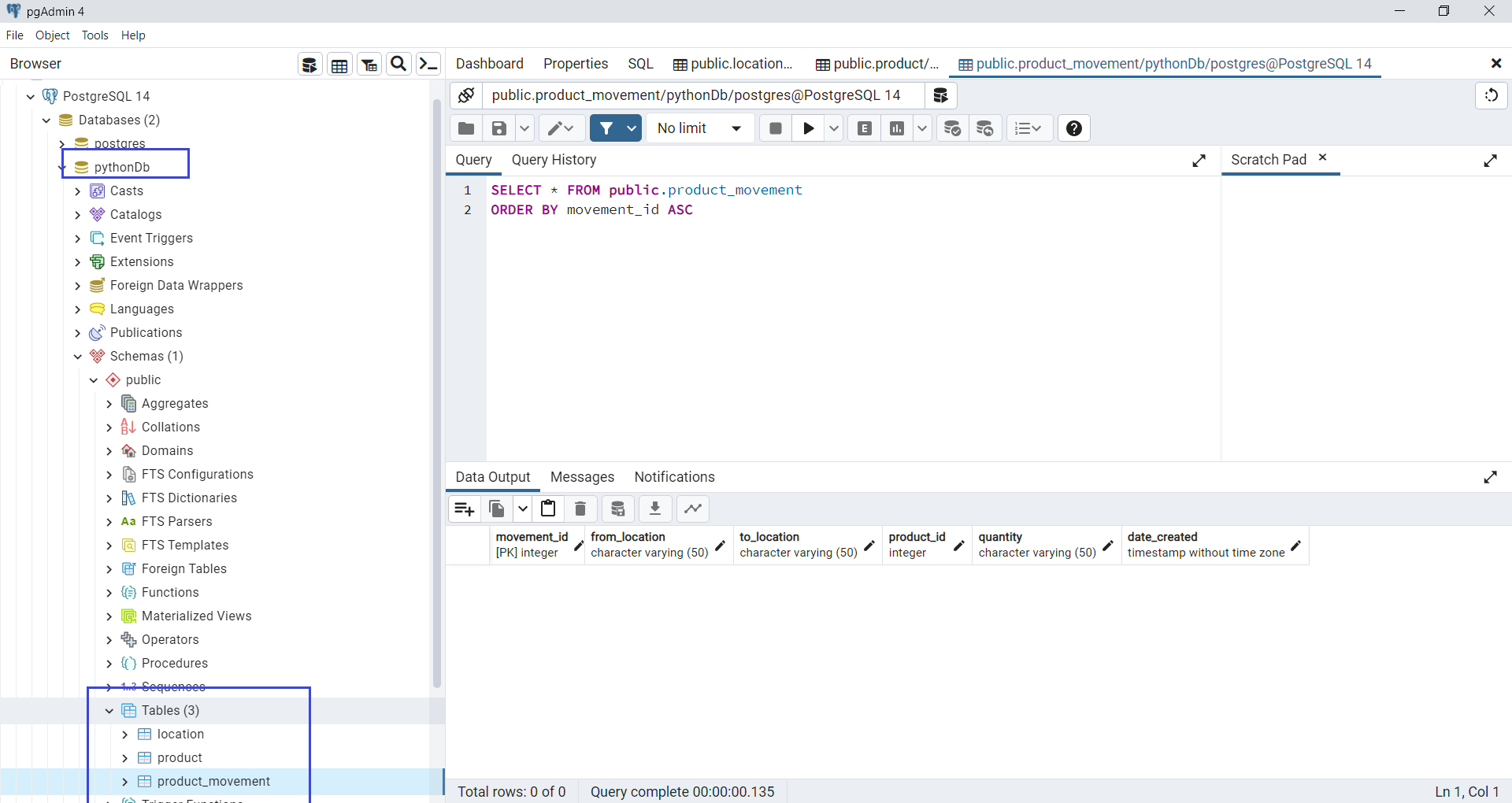Open the filtered rows icon

[369, 64]
